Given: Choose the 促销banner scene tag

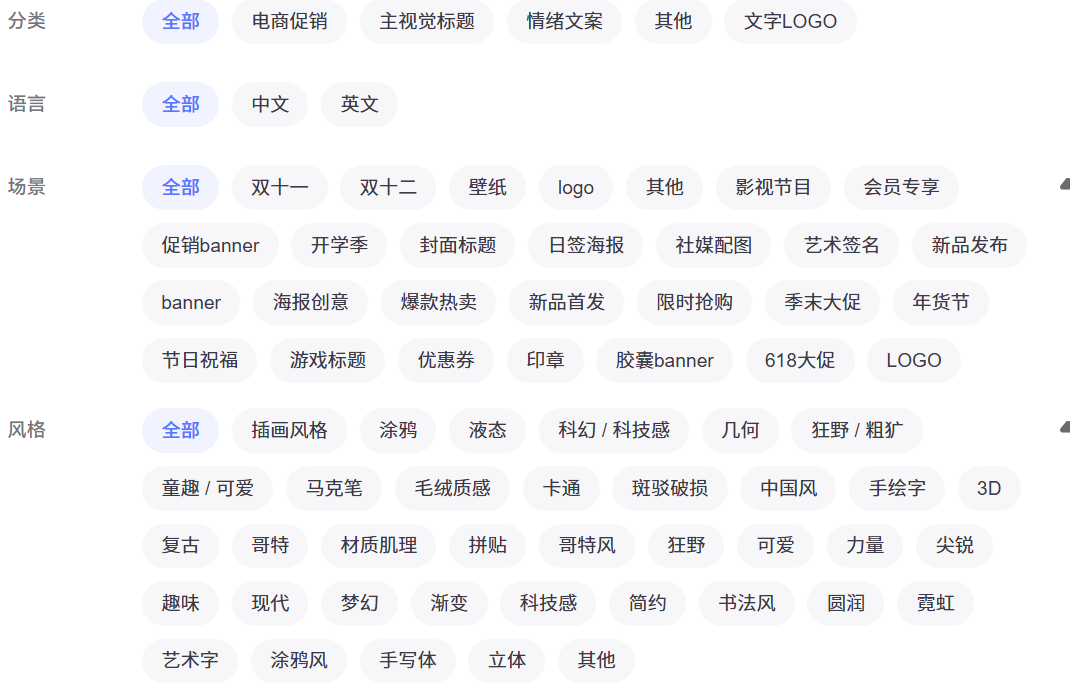Looking at the screenshot, I should tap(210, 245).
